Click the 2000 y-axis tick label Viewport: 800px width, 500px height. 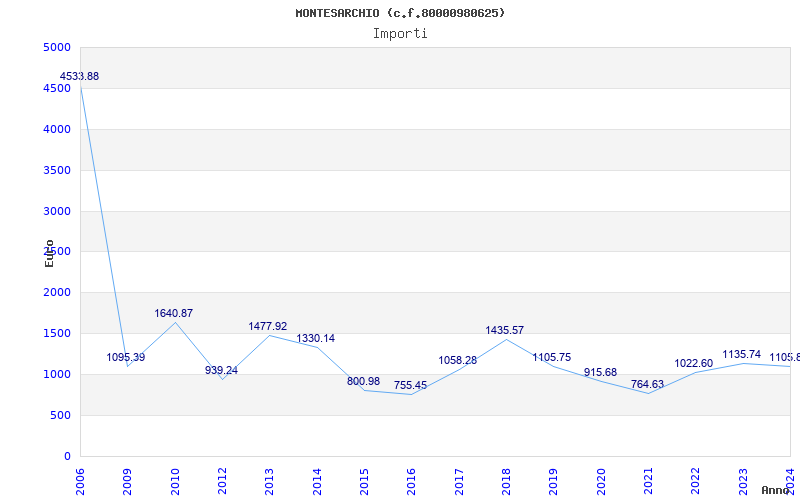click(57, 292)
